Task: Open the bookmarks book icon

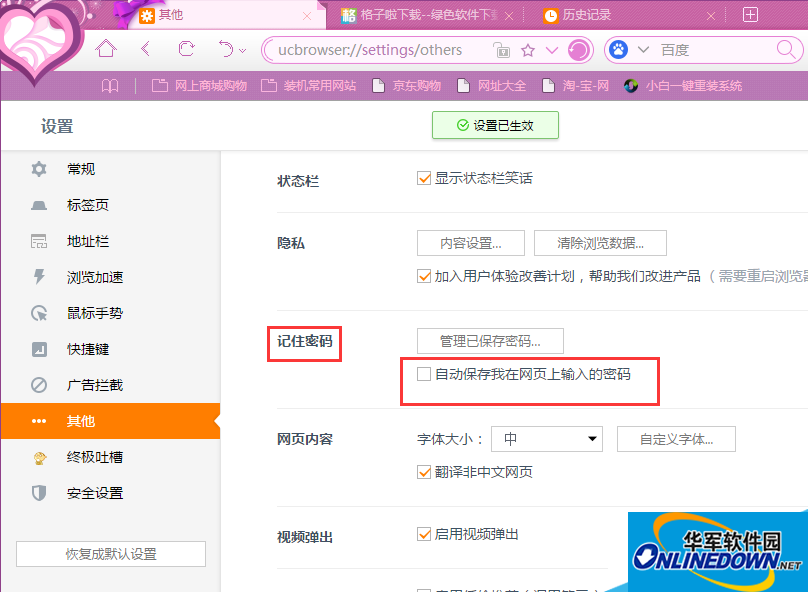Action: coord(110,86)
